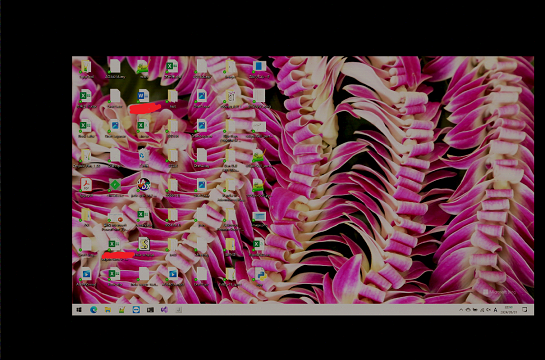The image size is (545, 360).
Task: Select the PowerPoint presentation desktop icon
Action: (x=115, y=218)
